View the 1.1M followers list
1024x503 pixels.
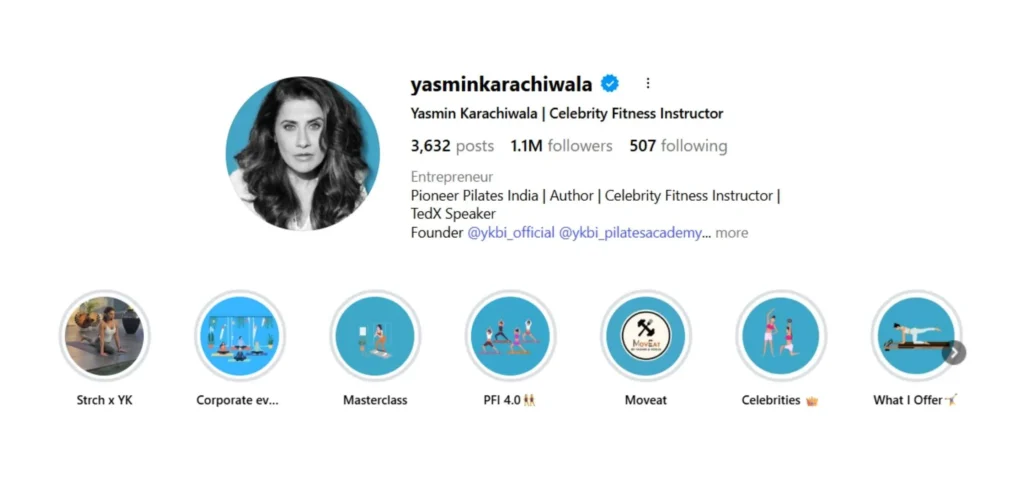[561, 146]
